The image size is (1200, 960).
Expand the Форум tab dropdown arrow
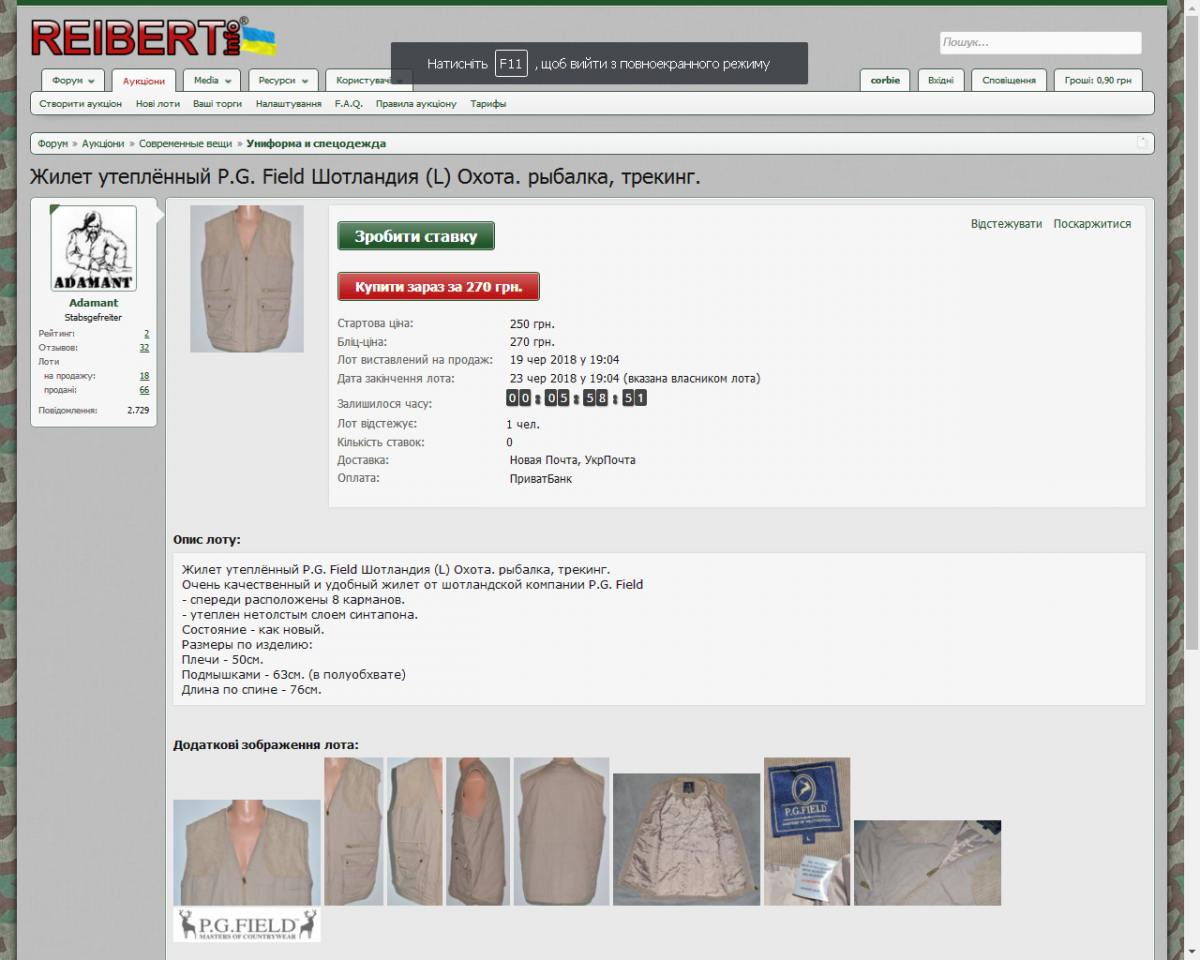91,81
